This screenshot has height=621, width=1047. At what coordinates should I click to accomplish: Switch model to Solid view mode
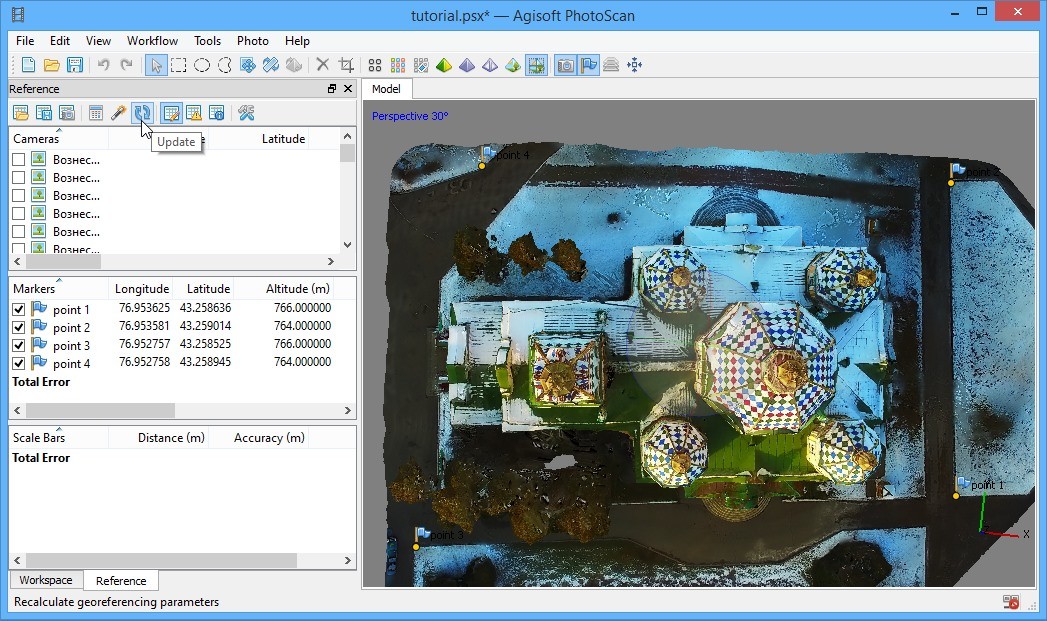(467, 65)
